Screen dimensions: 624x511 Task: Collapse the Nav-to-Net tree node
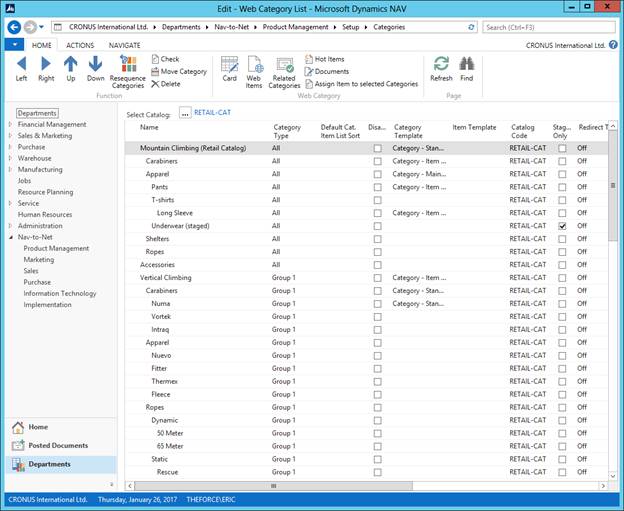pos(10,237)
